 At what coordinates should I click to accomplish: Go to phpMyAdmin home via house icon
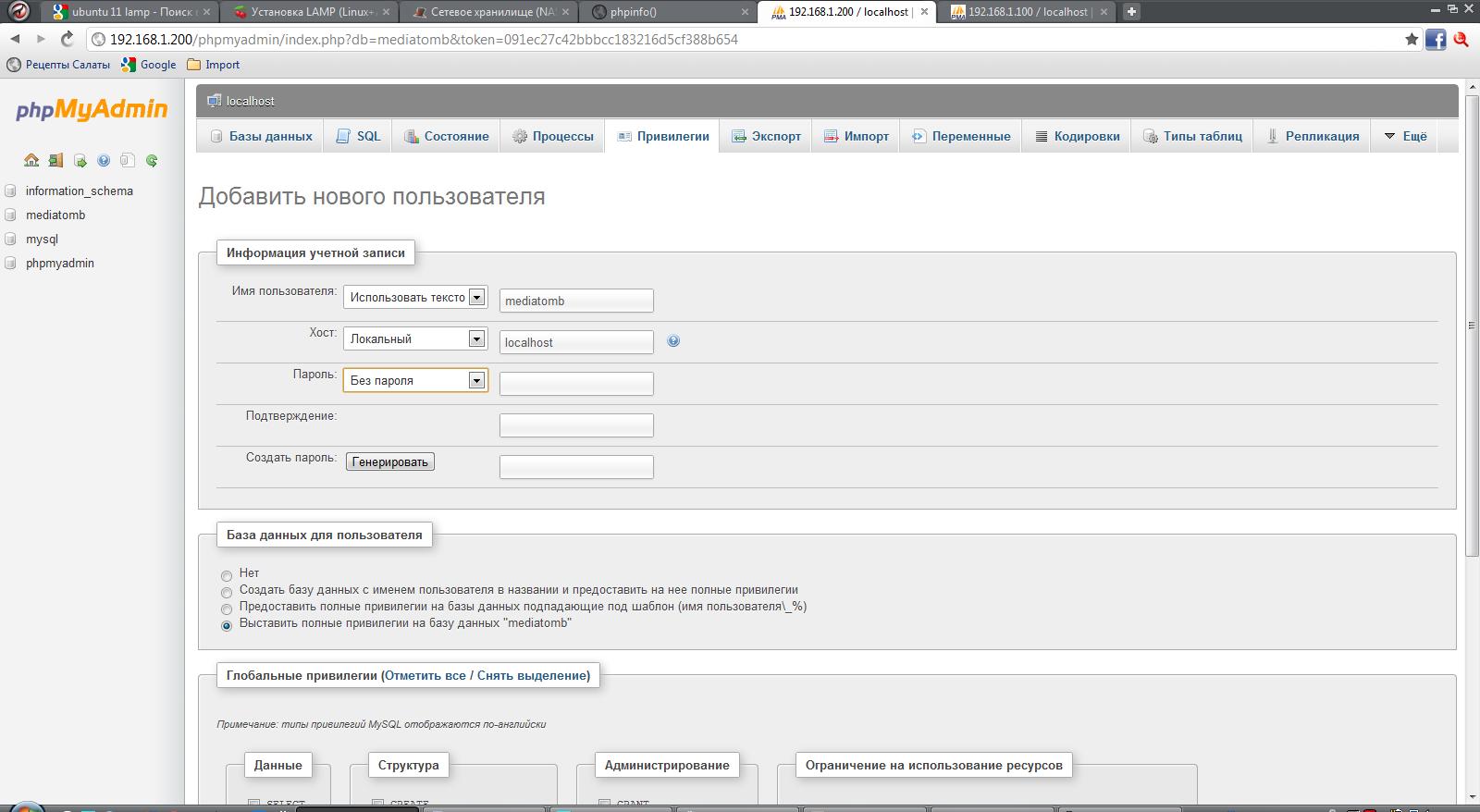(31, 160)
